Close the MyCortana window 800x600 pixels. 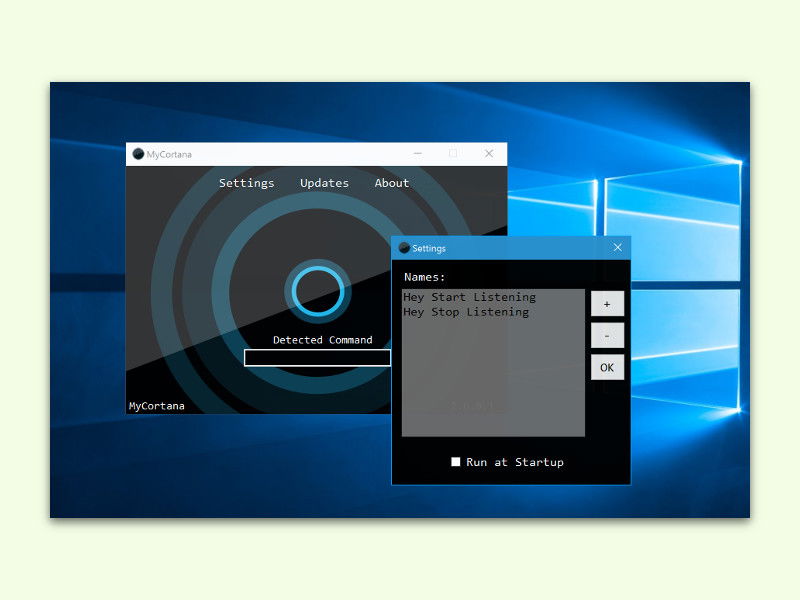[x=489, y=154]
